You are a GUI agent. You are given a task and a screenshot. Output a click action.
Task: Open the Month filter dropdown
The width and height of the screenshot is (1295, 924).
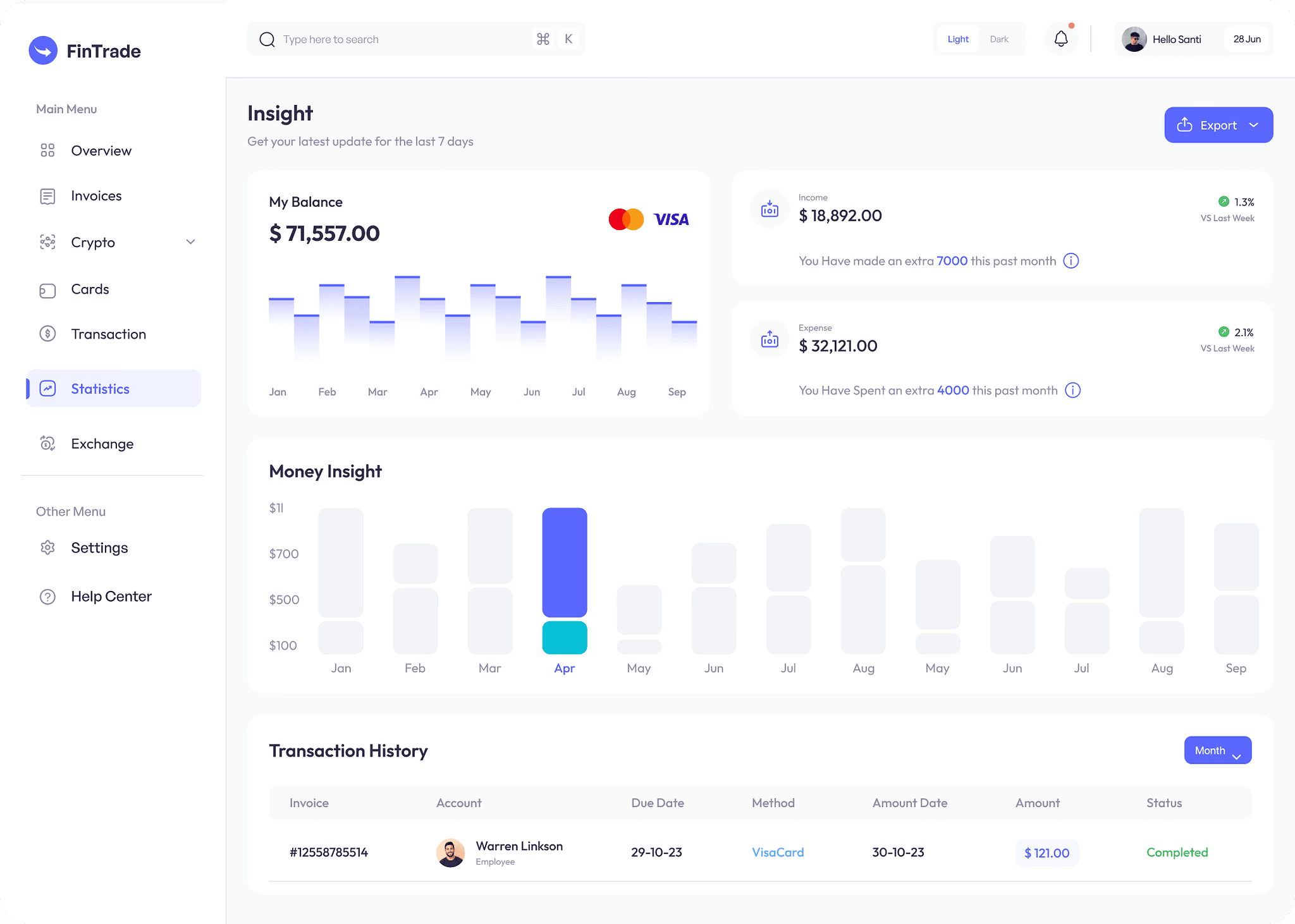tap(1217, 750)
